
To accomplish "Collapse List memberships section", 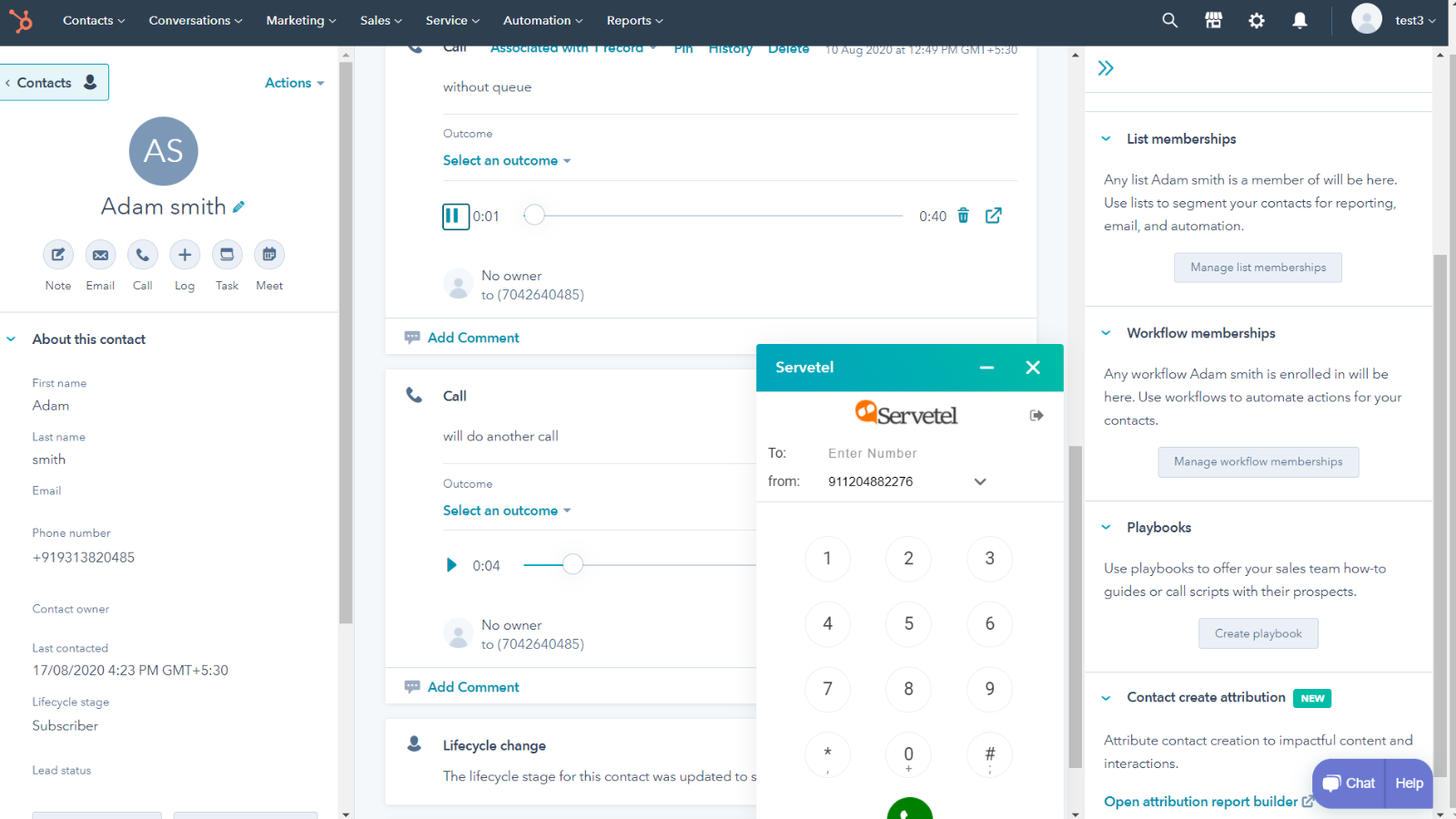I will 1106,139.
